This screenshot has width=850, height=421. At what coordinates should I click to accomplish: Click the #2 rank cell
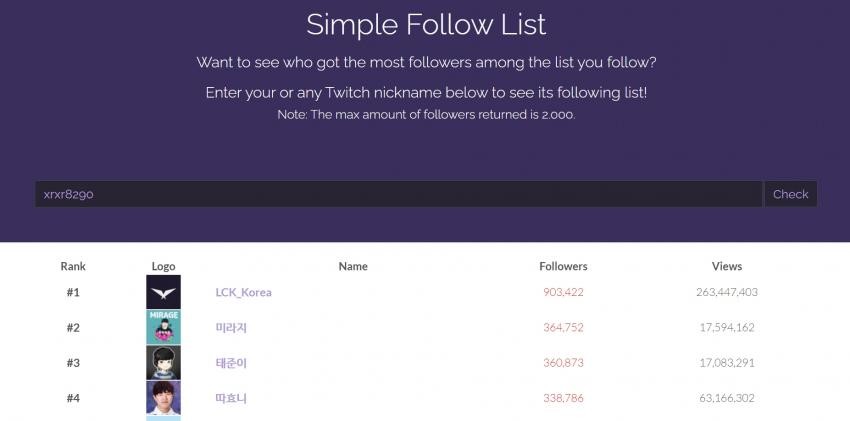pos(73,327)
